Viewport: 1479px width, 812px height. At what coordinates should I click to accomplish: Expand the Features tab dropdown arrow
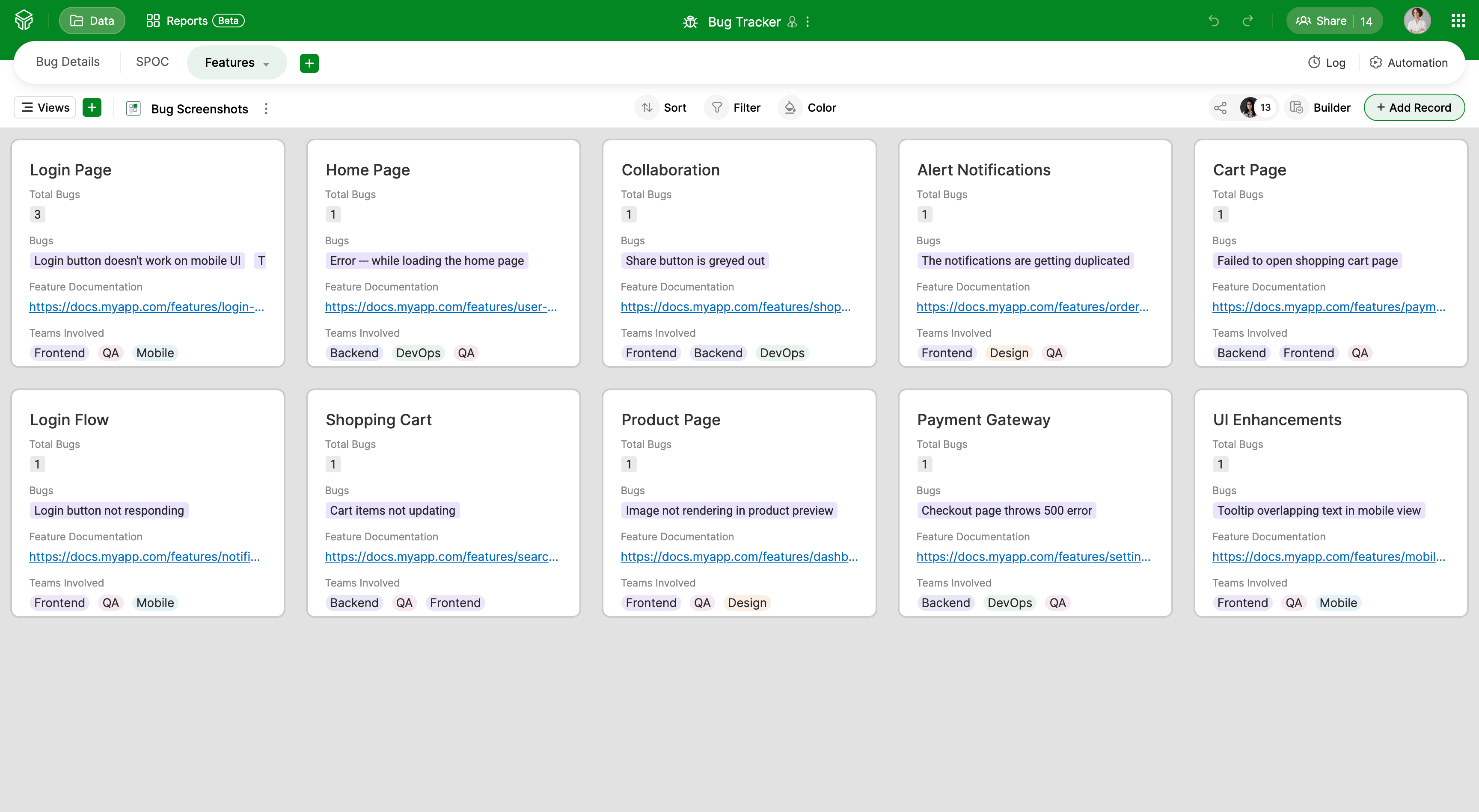point(267,64)
